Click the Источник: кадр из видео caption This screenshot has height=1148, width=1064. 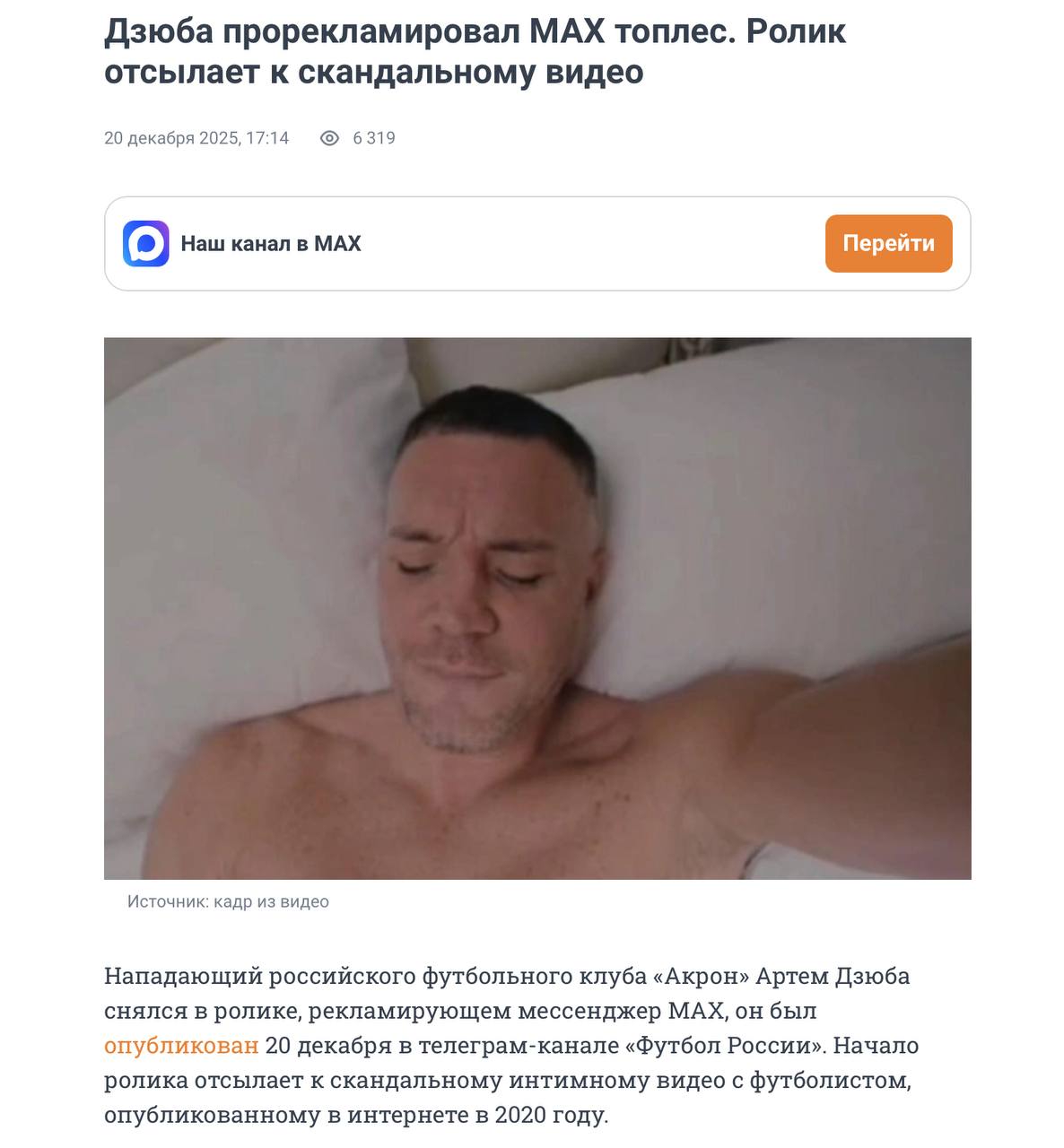coord(228,901)
